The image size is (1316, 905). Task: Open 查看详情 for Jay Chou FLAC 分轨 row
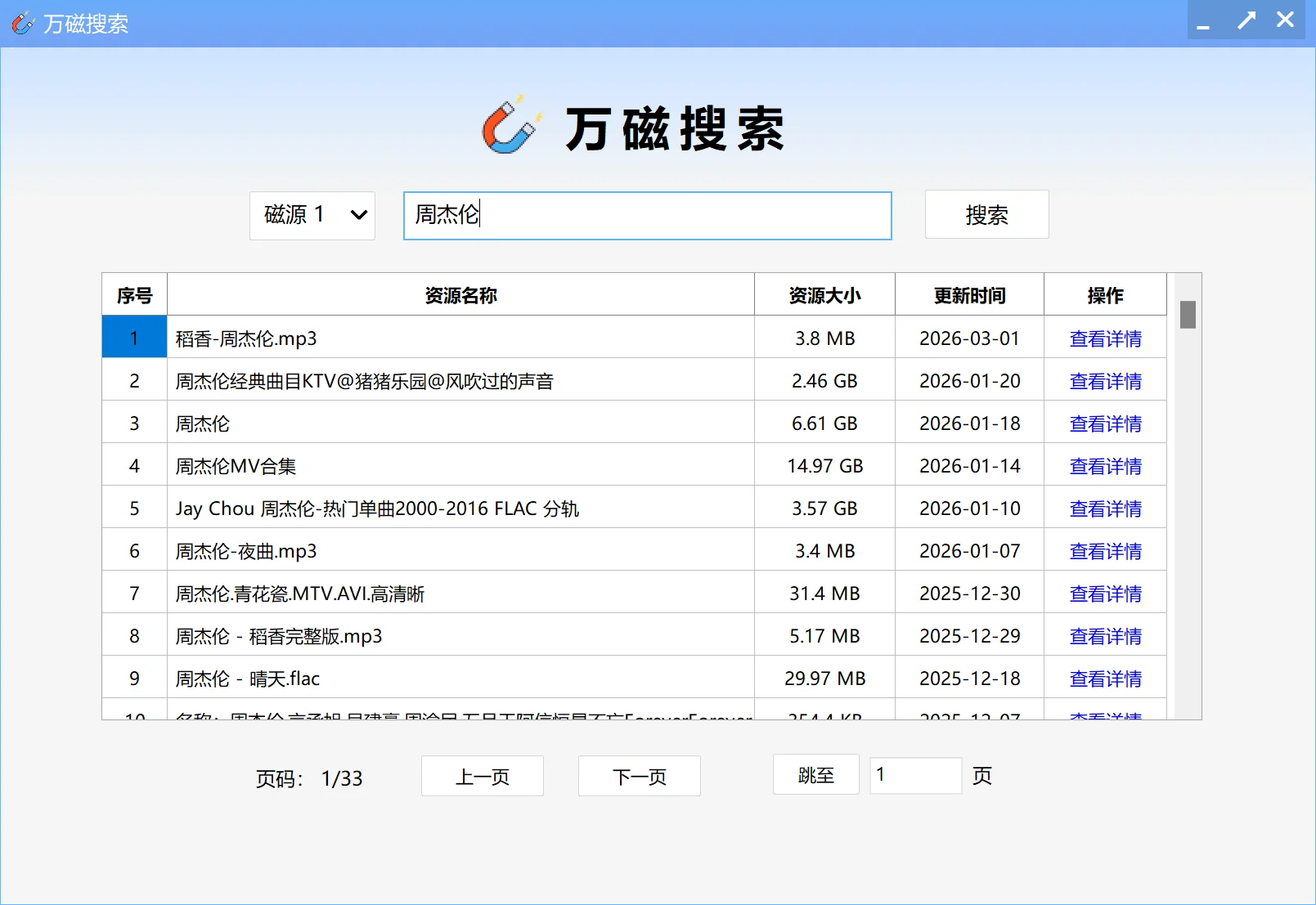[x=1105, y=509]
